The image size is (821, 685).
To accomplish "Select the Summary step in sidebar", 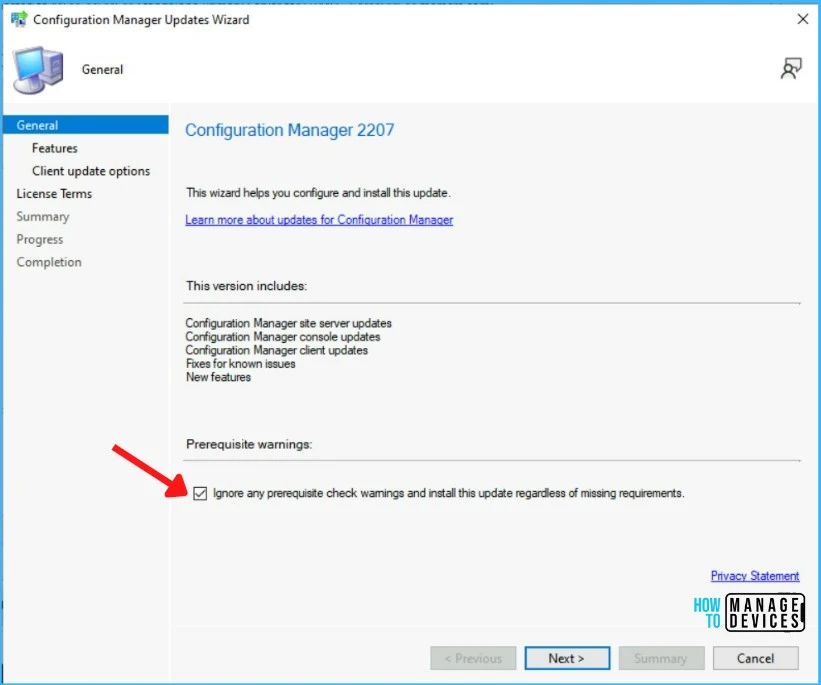I will (x=42, y=217).
